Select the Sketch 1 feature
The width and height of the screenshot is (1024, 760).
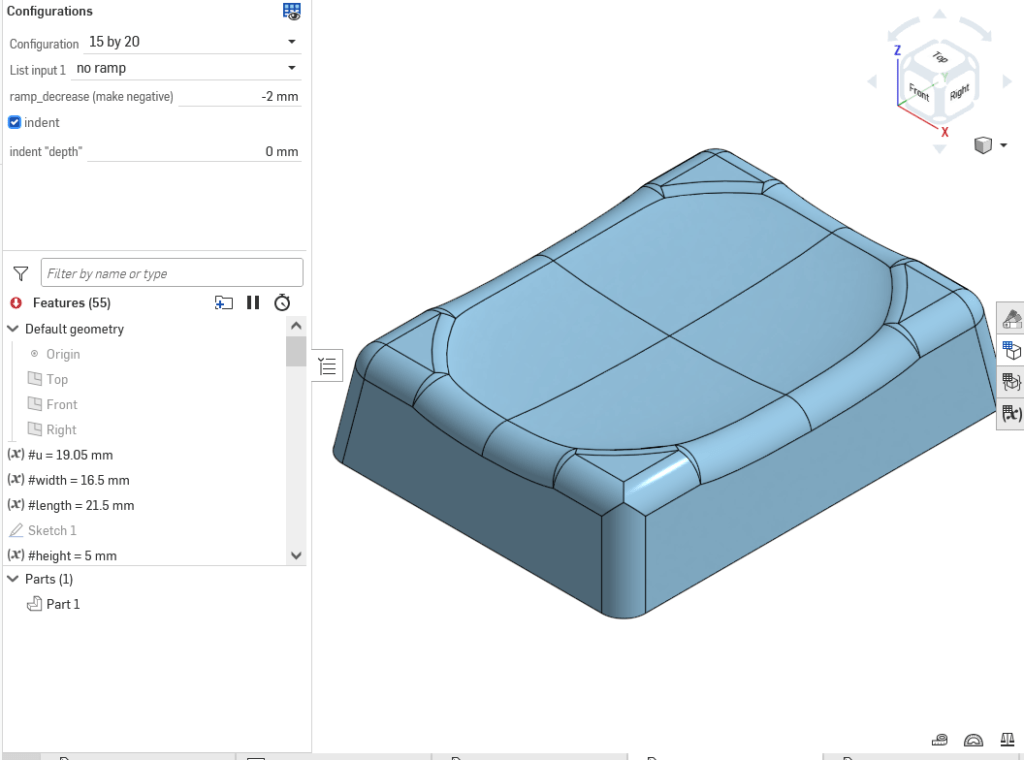52,530
